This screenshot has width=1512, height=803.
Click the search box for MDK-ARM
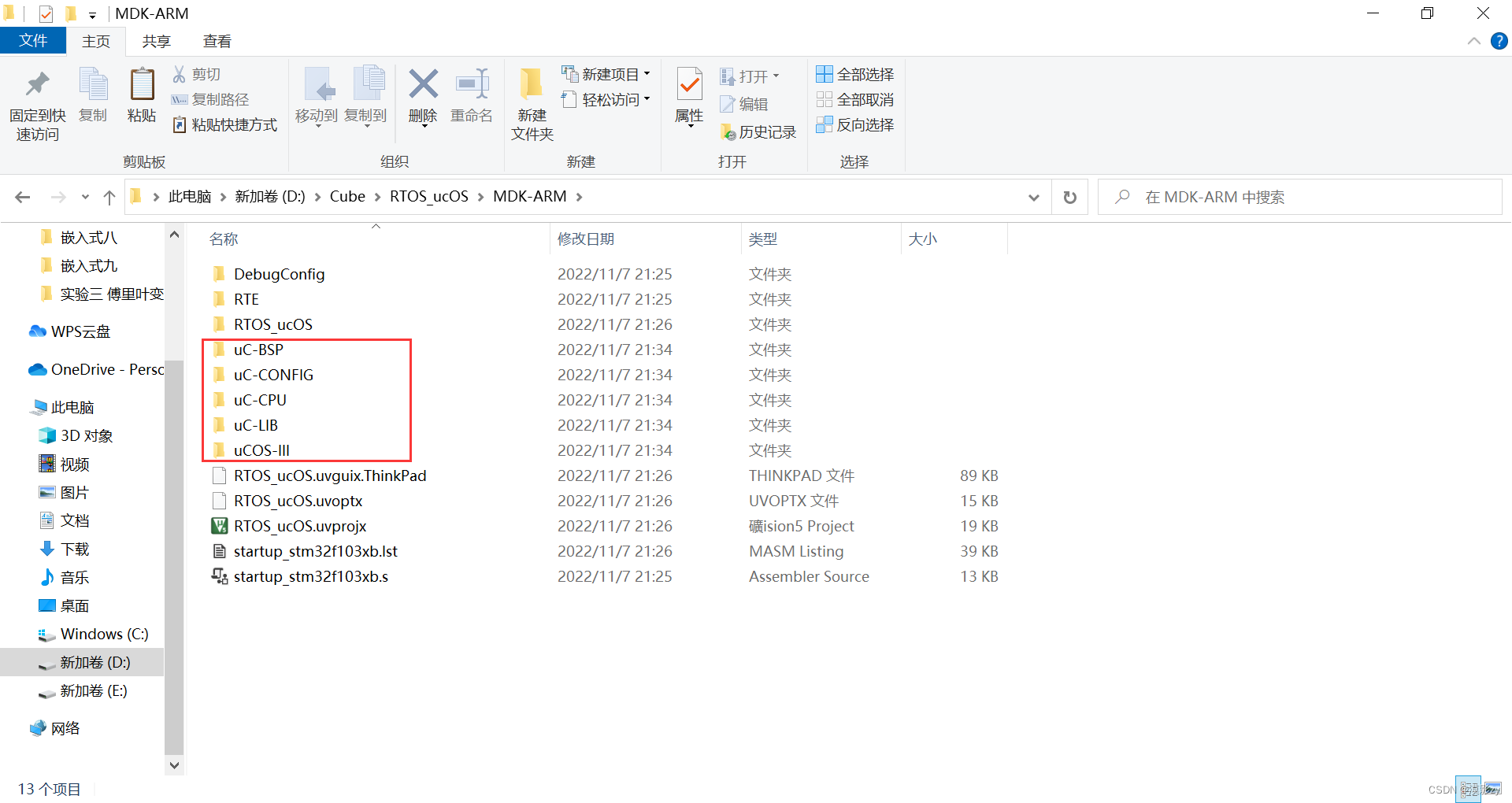[x=1299, y=197]
